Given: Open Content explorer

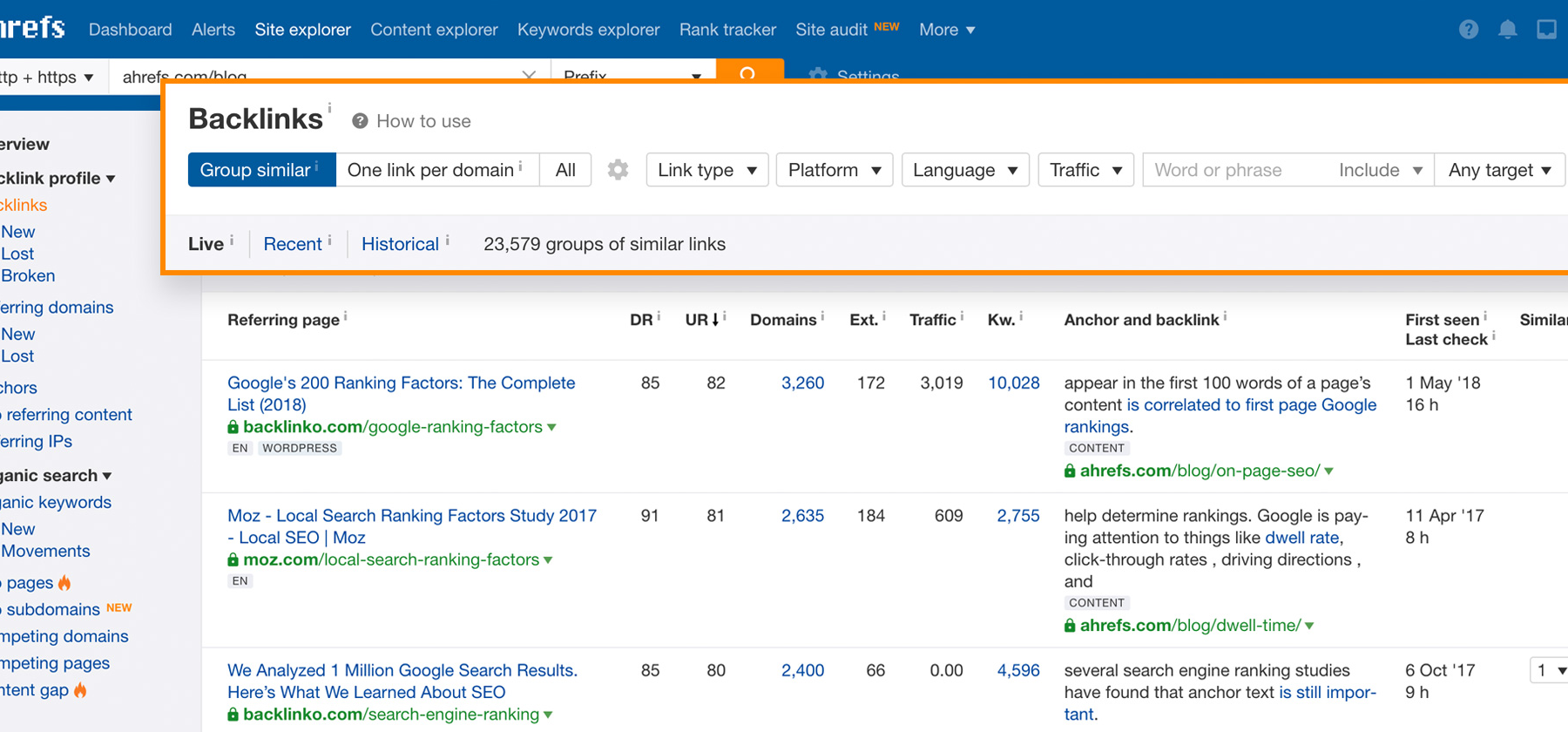Looking at the screenshot, I should (x=434, y=30).
